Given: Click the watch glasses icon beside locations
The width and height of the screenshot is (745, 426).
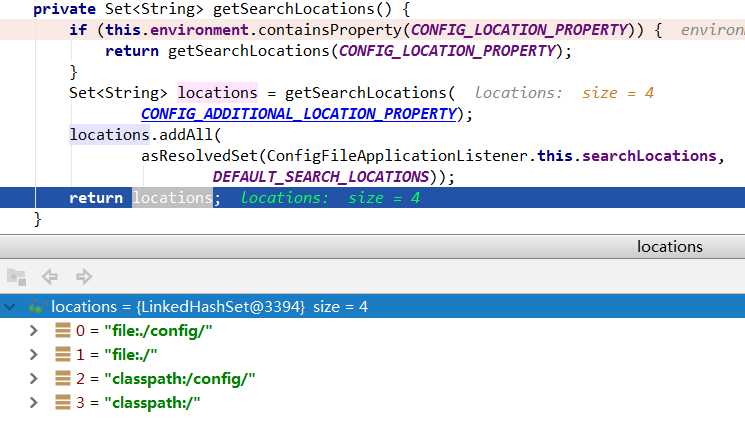Looking at the screenshot, I should (38, 307).
